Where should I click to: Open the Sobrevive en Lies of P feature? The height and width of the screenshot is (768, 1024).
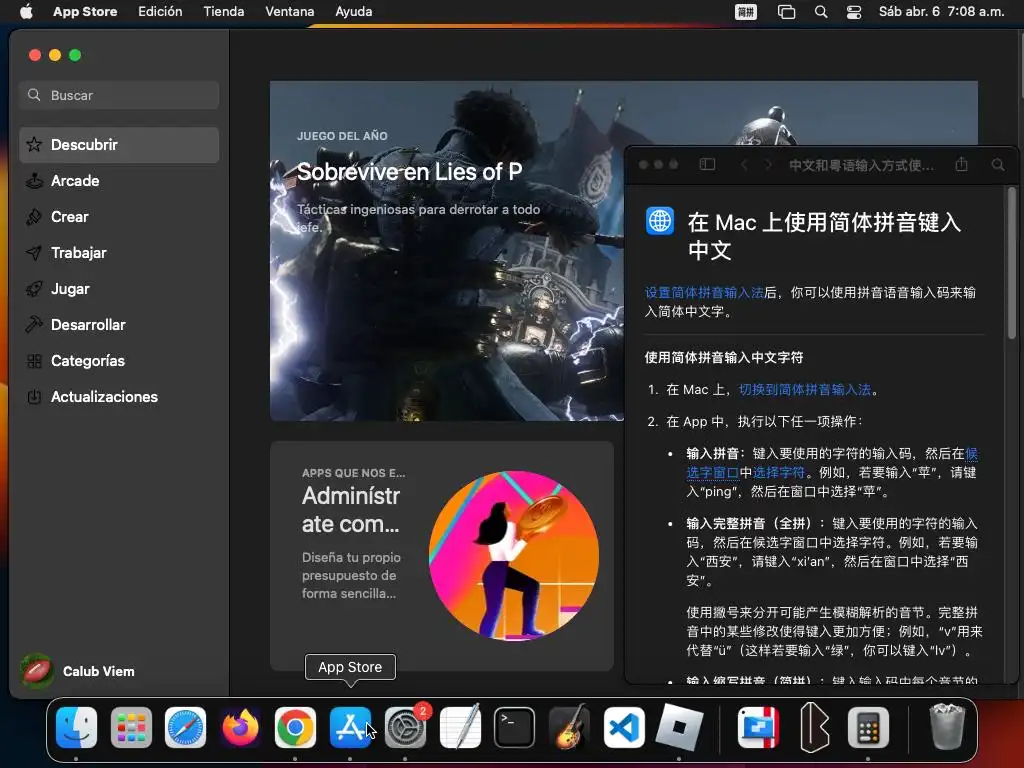pyautogui.click(x=447, y=251)
